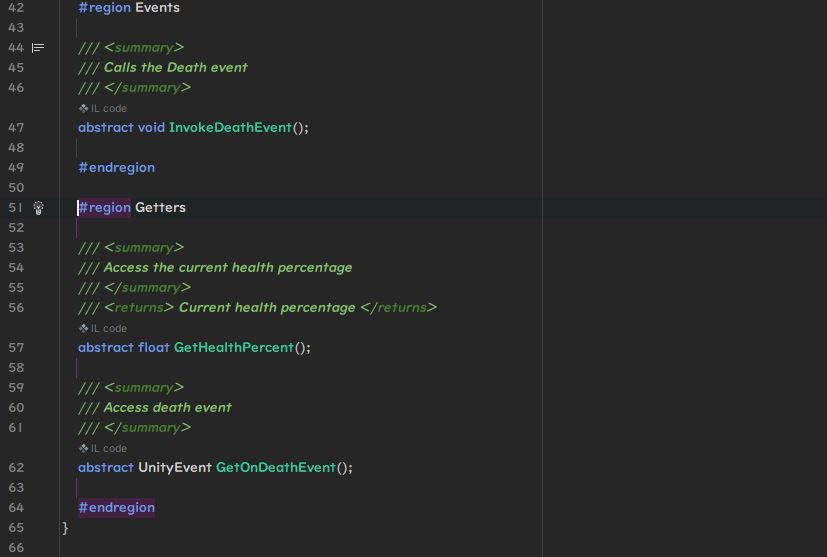
Task: Click the IL code hint above GetOnDeathEvent
Action: tap(103, 448)
